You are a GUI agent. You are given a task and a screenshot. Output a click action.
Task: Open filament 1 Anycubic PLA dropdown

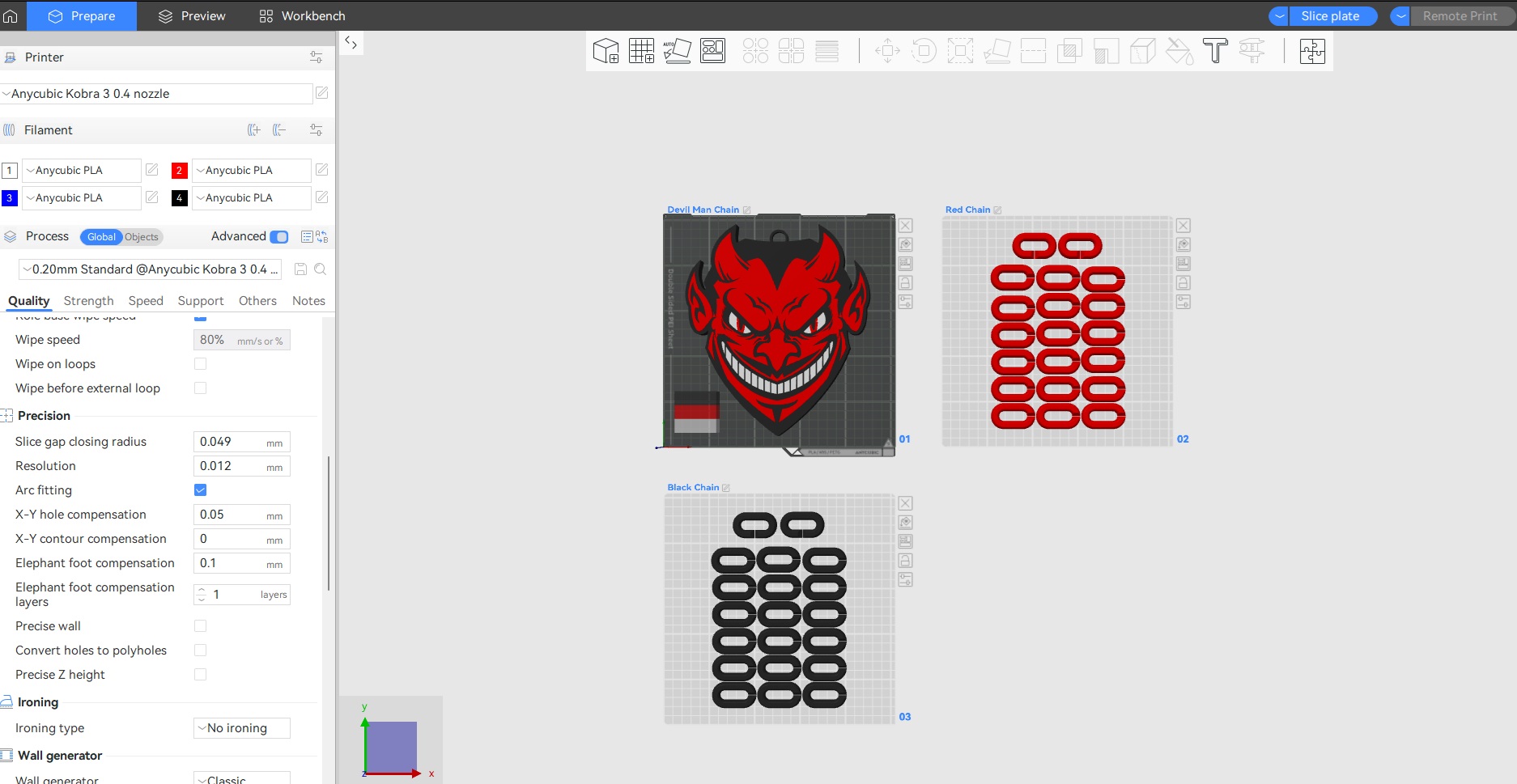[82, 171]
